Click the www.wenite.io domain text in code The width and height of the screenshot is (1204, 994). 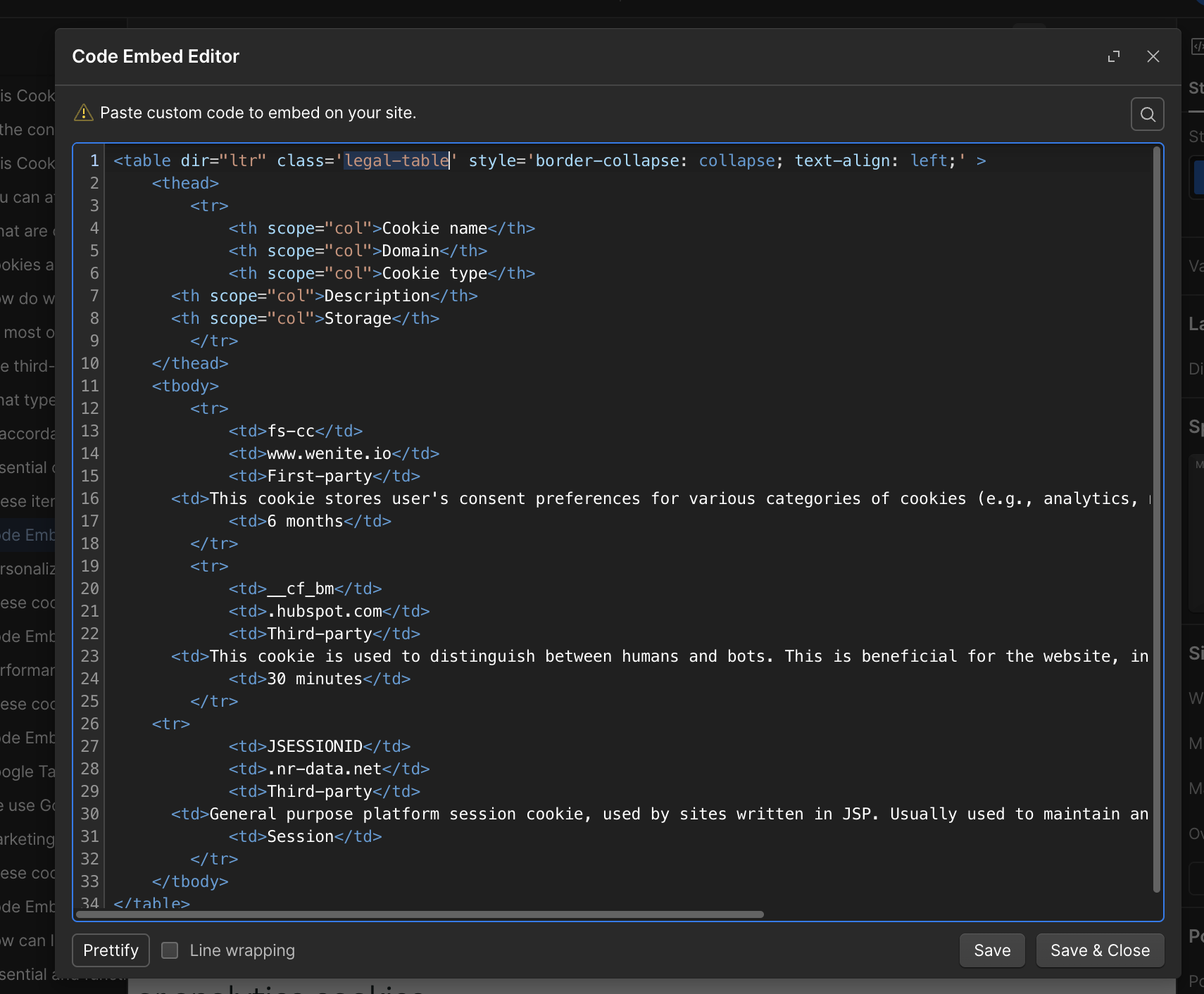coord(329,453)
